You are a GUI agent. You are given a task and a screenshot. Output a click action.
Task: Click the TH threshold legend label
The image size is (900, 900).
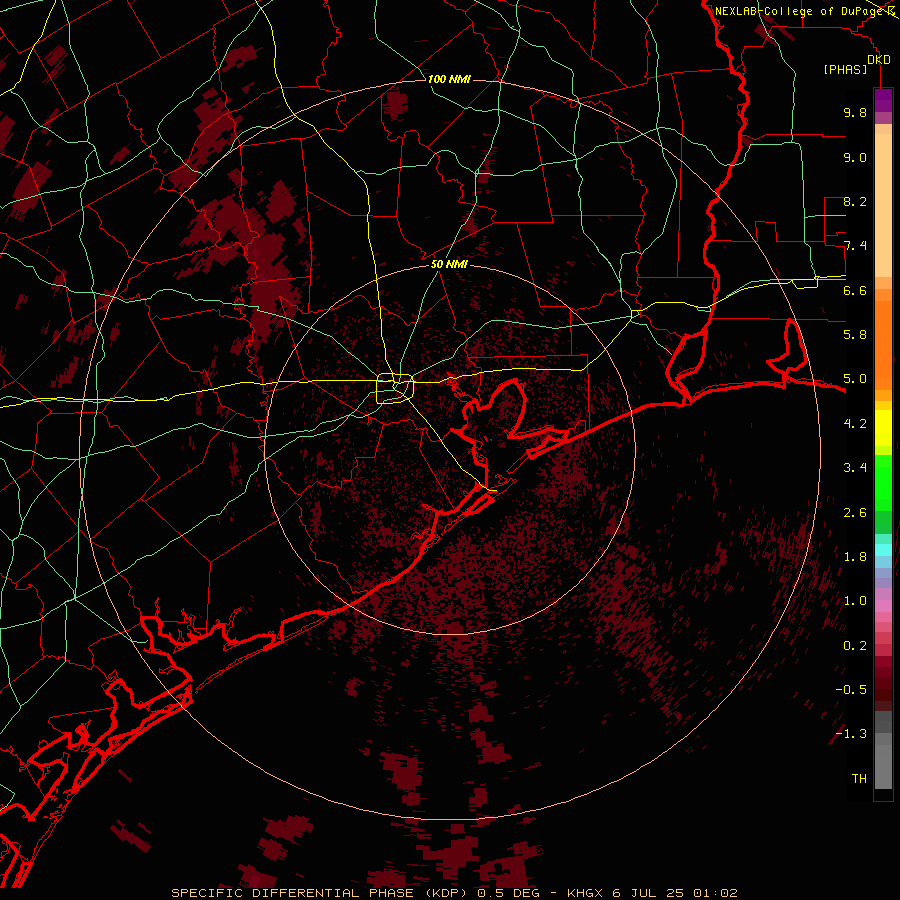click(x=859, y=779)
